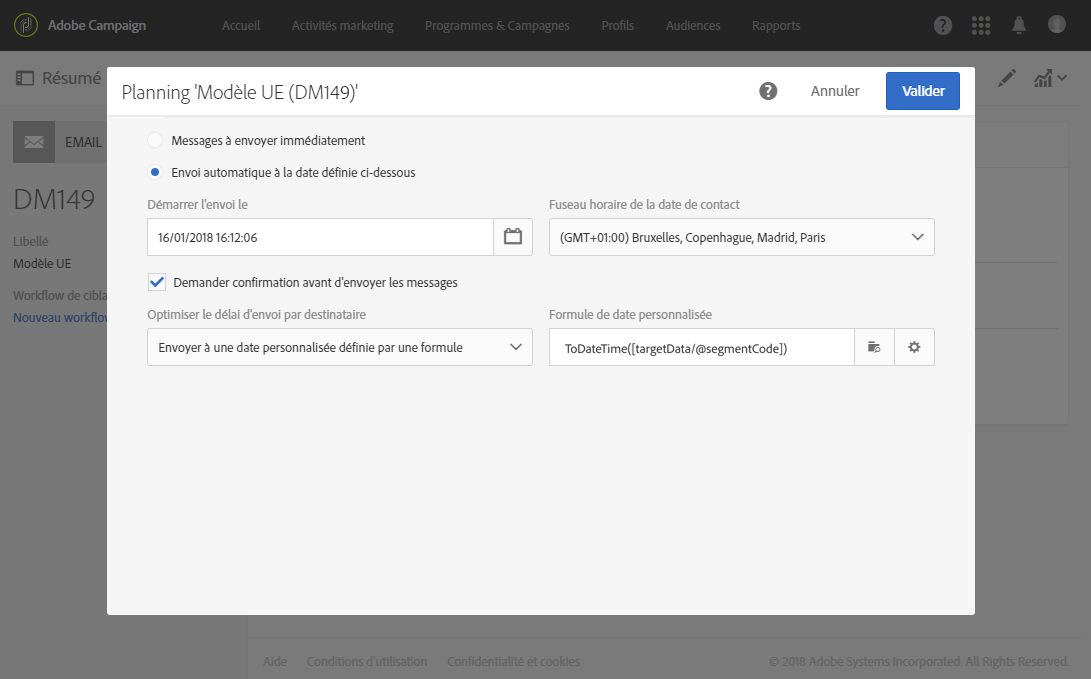
Task: Uncheck 'Demander confirmation avant d'envoyer les messages'
Action: click(157, 282)
